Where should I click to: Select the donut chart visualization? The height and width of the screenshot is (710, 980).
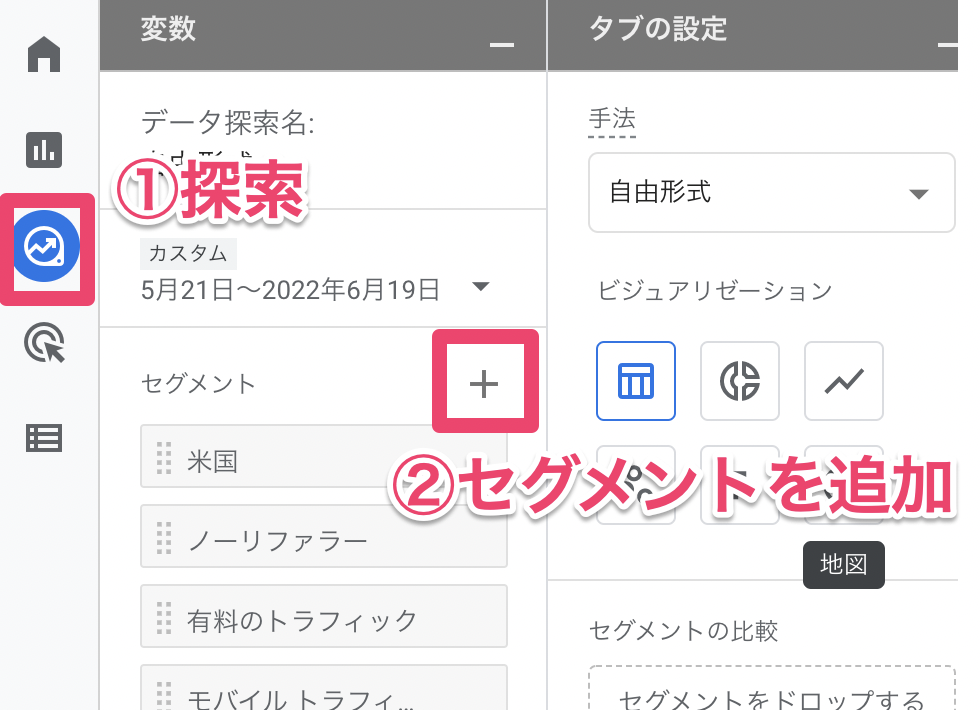(740, 380)
